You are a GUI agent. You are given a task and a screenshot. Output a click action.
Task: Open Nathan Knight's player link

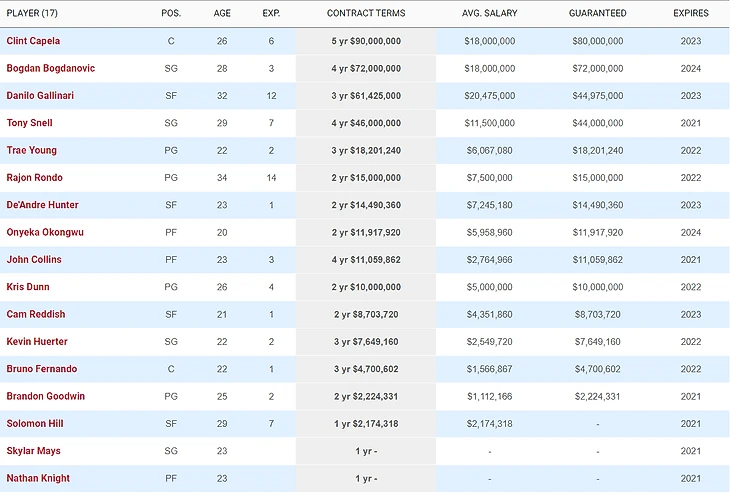tap(38, 478)
